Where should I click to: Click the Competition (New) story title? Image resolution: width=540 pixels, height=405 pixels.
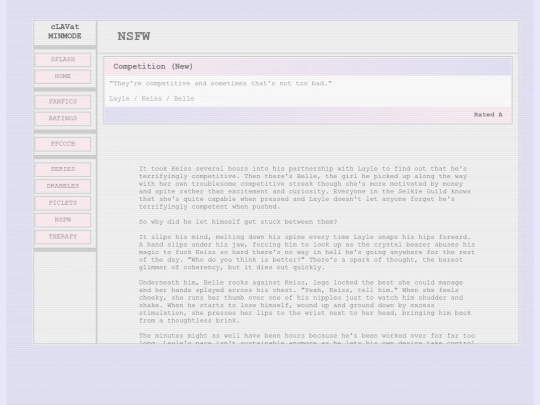tap(153, 66)
